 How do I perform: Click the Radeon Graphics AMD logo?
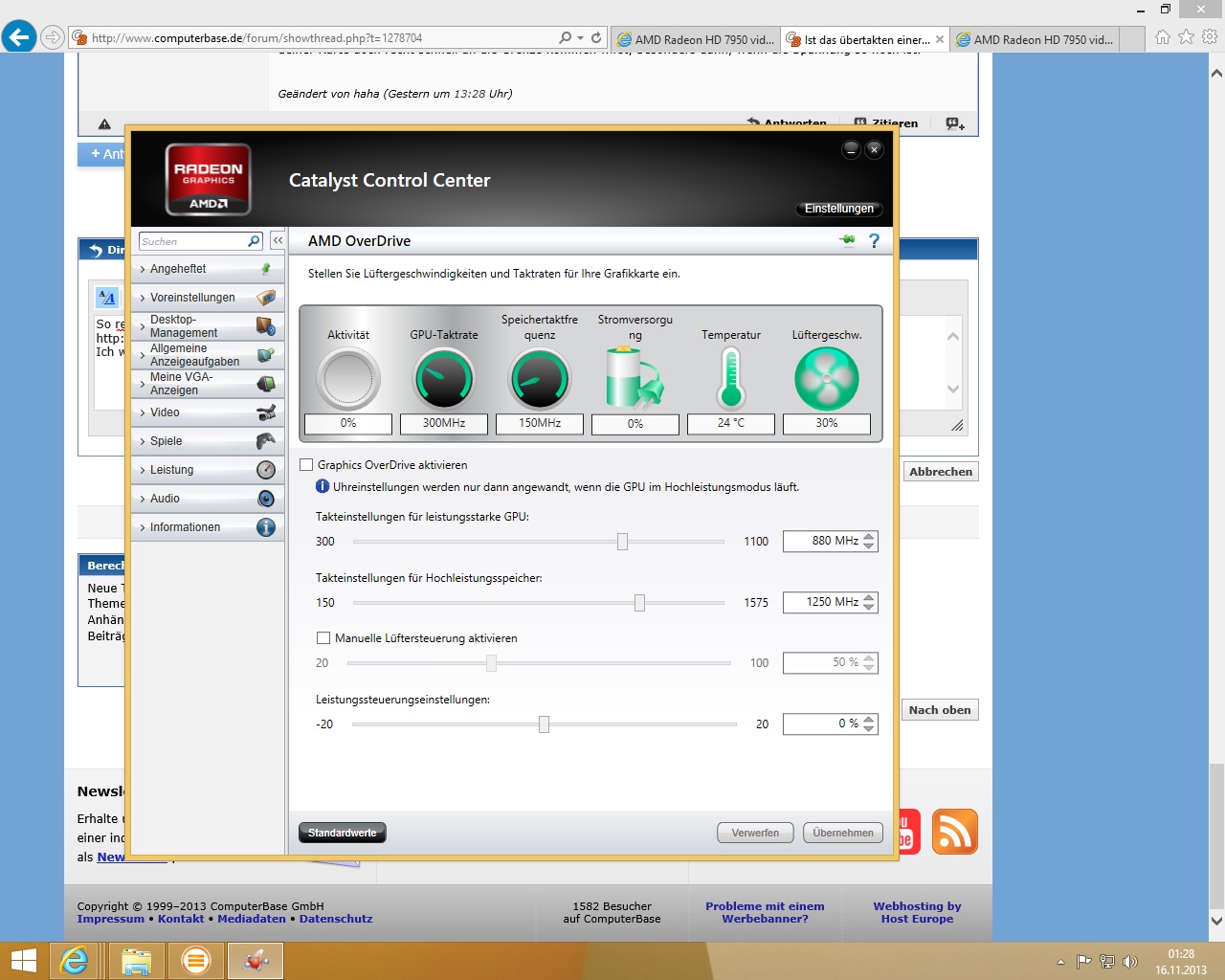(x=208, y=179)
